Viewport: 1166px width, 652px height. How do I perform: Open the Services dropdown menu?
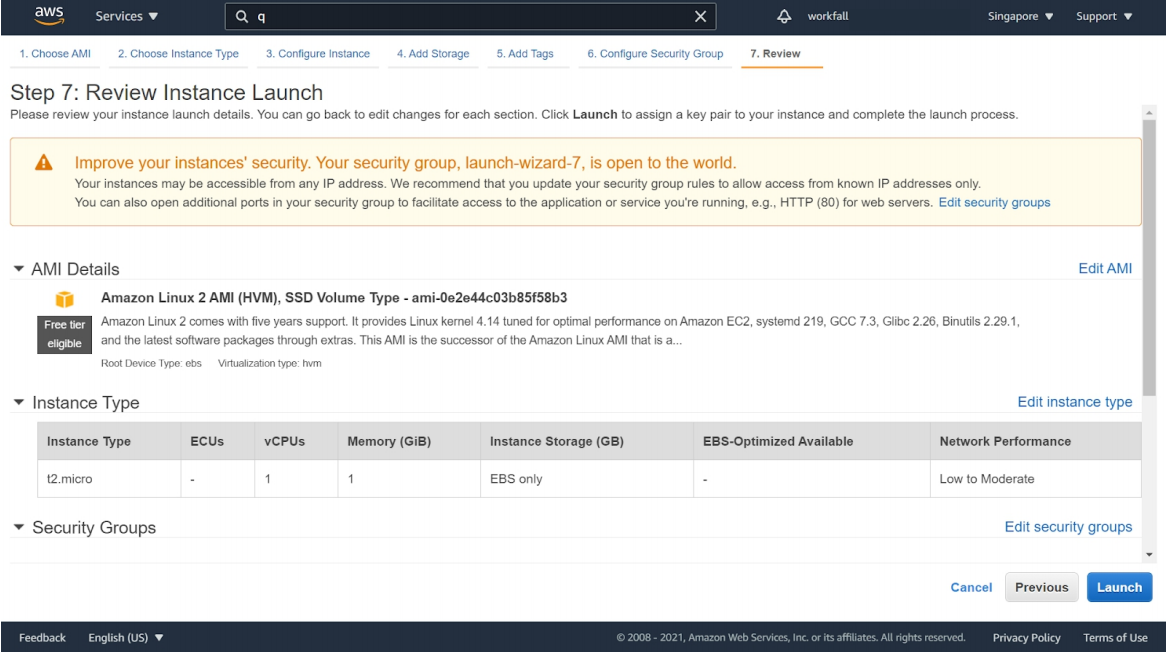(x=126, y=16)
